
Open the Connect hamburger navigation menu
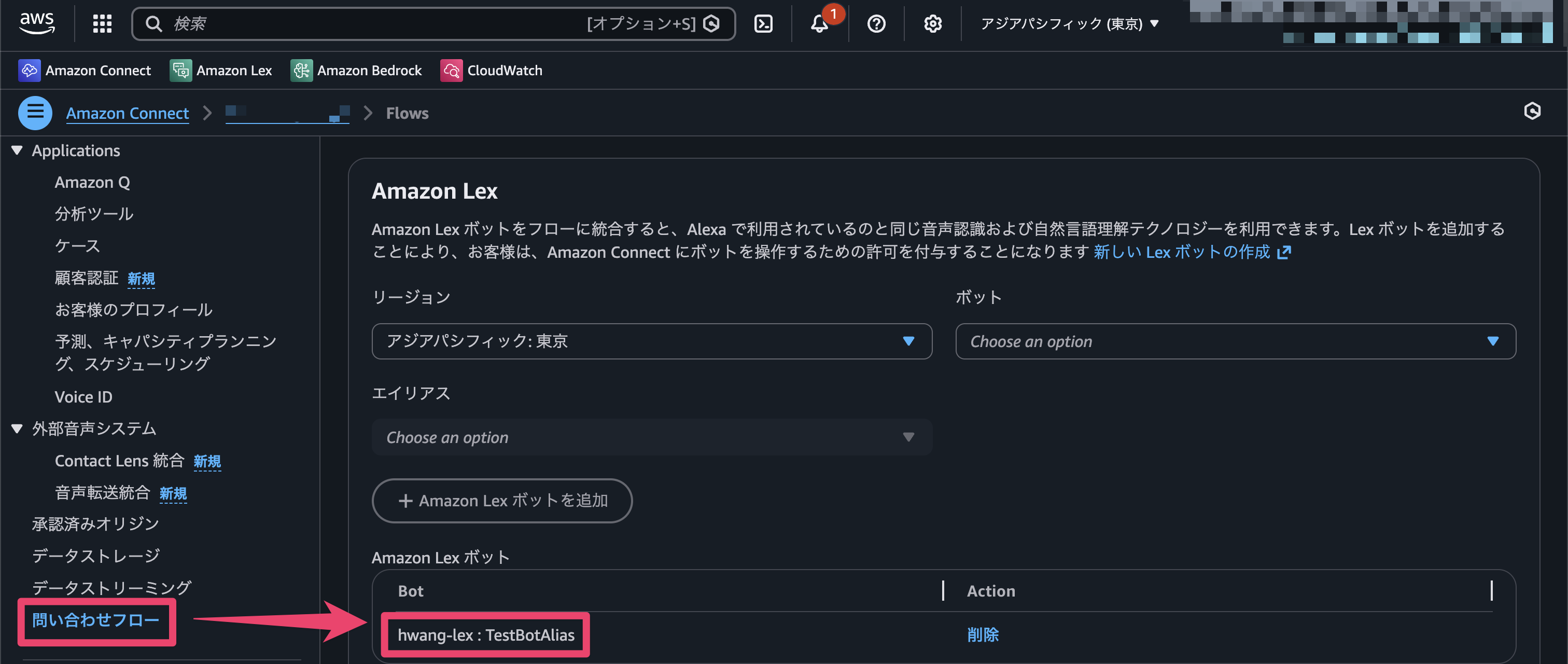(35, 113)
